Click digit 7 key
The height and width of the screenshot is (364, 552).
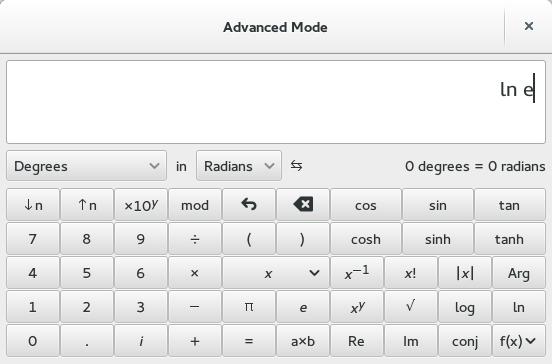tap(33, 239)
